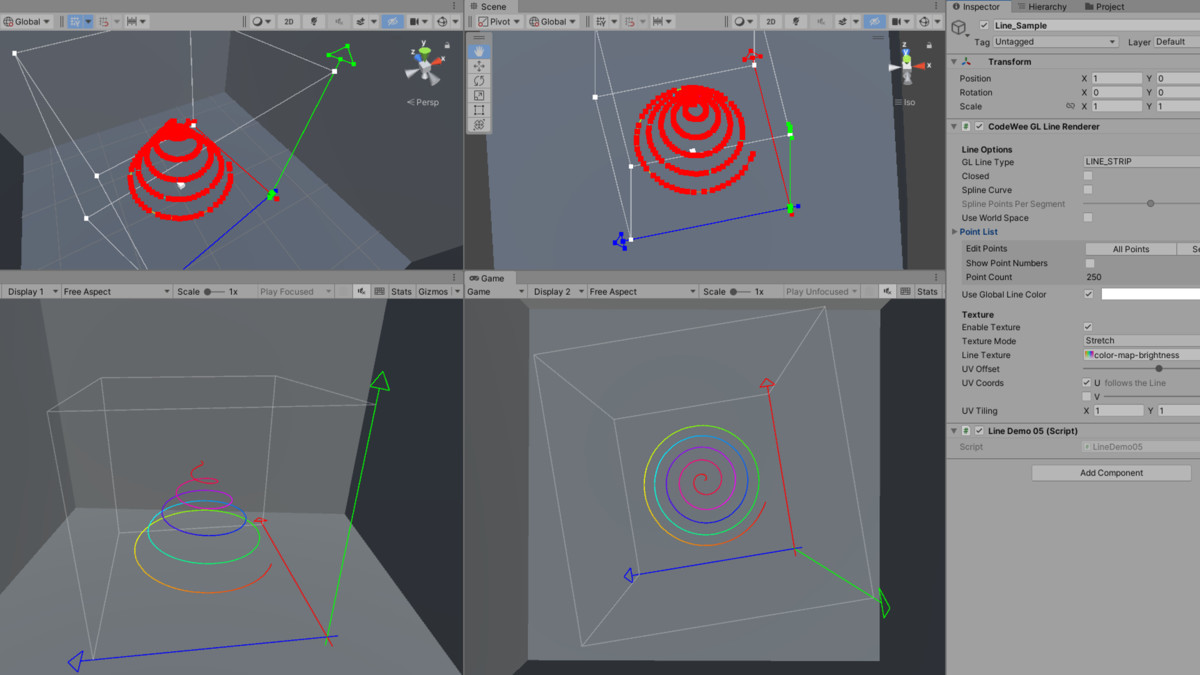This screenshot has width=1200, height=675.
Task: Click the All Points edit mode button
Action: click(1130, 249)
